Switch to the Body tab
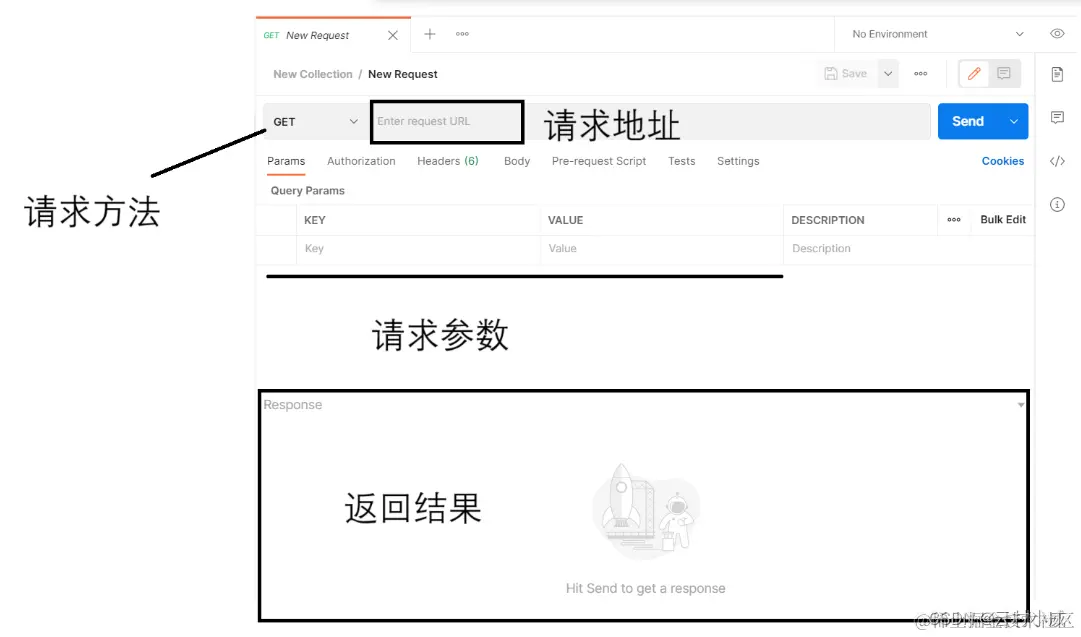 517,161
